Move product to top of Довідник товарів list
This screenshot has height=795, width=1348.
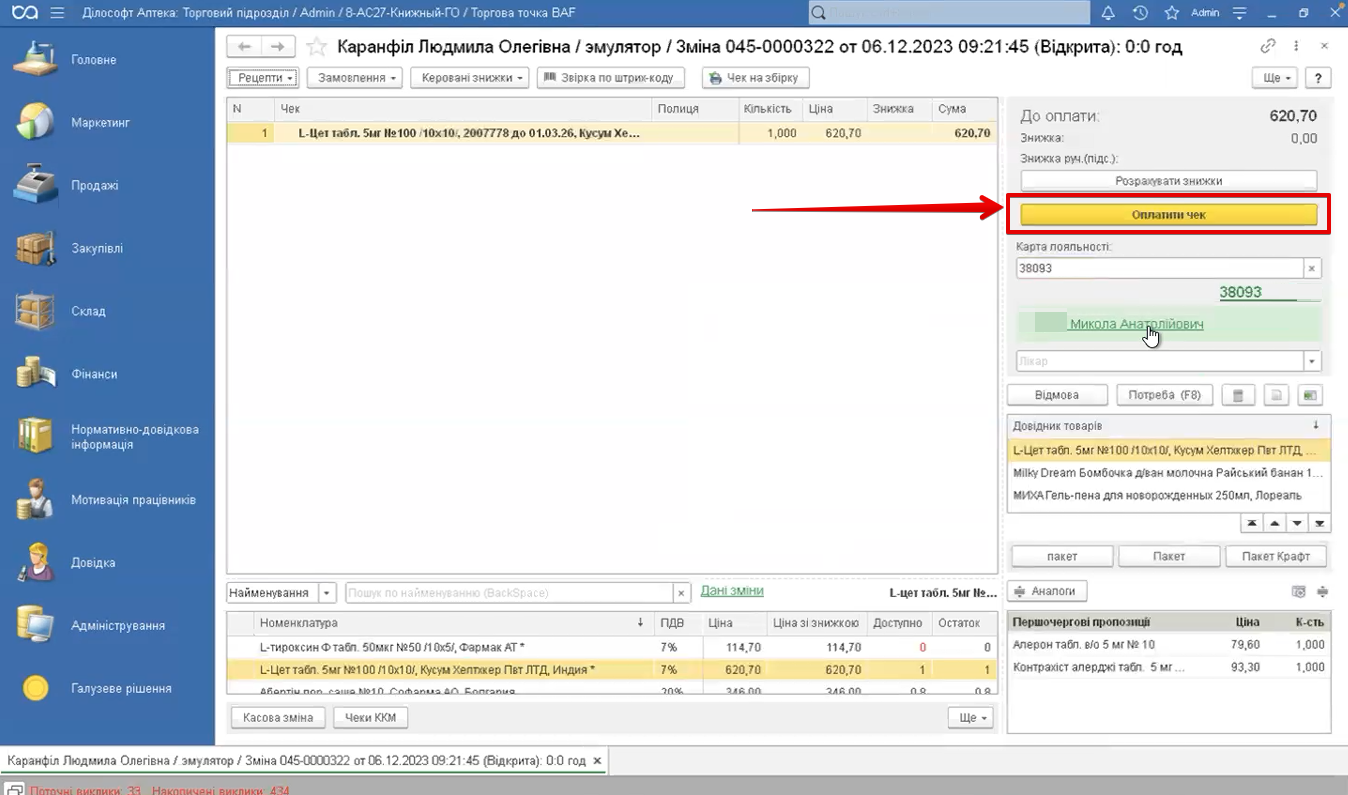click(x=1250, y=523)
